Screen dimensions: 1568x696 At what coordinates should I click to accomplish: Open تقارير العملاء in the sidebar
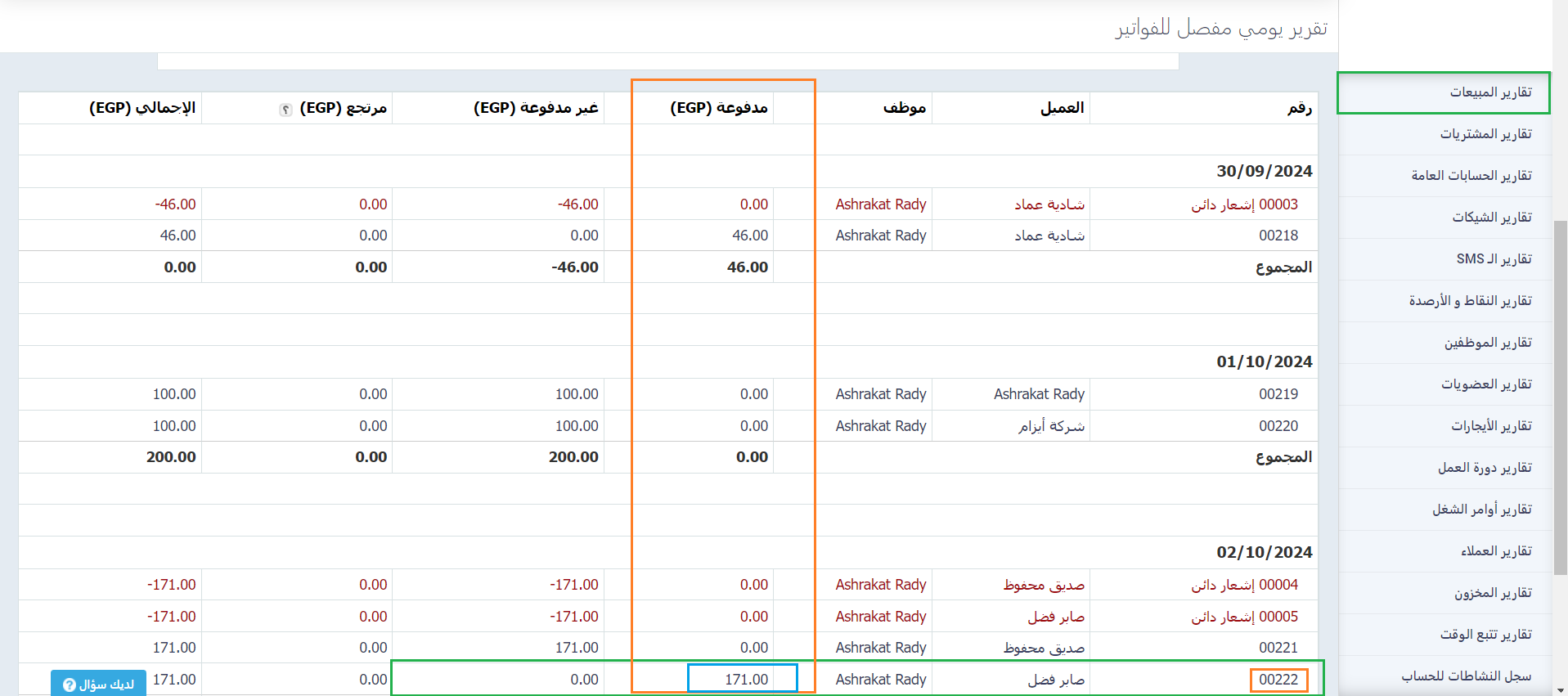pos(1496,551)
